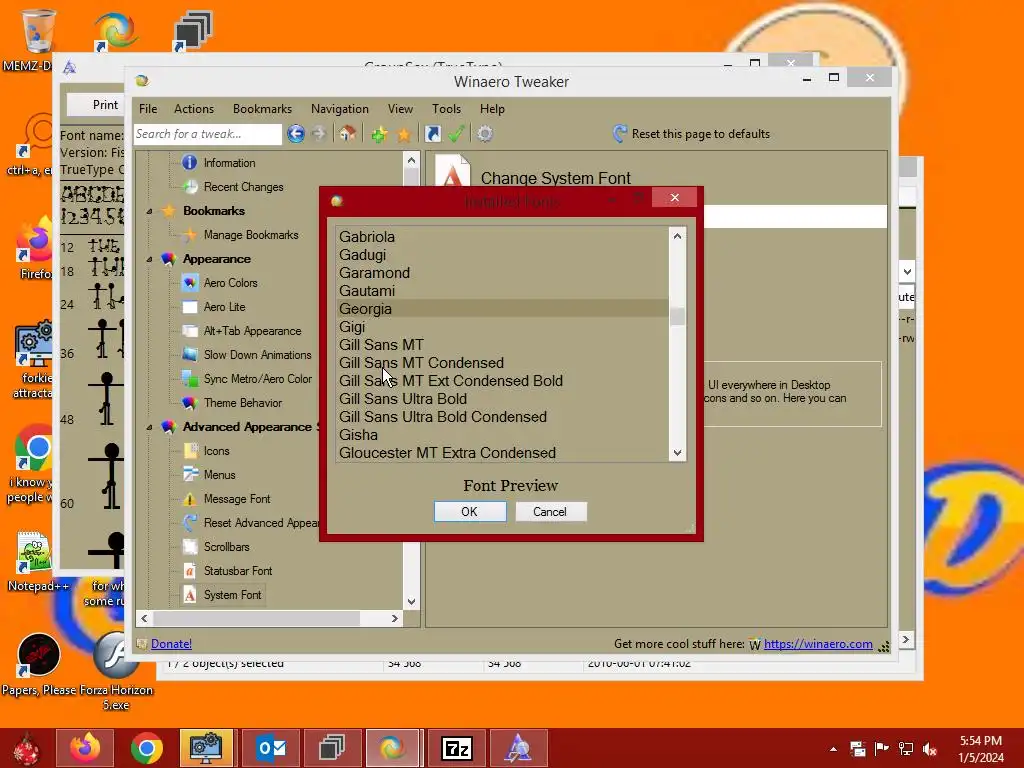The width and height of the screenshot is (1024, 768).
Task: Click Print in the font viewer window
Action: (105, 104)
